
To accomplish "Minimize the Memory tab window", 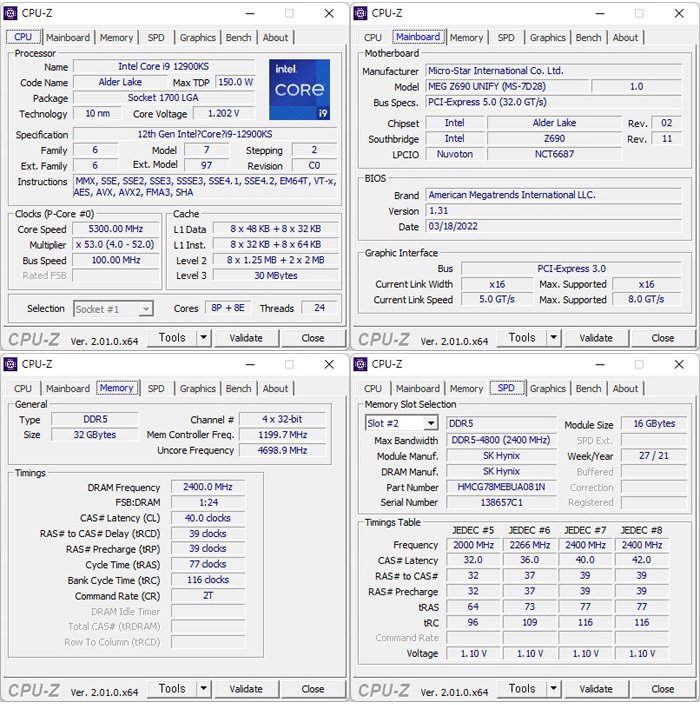I will (x=250, y=364).
